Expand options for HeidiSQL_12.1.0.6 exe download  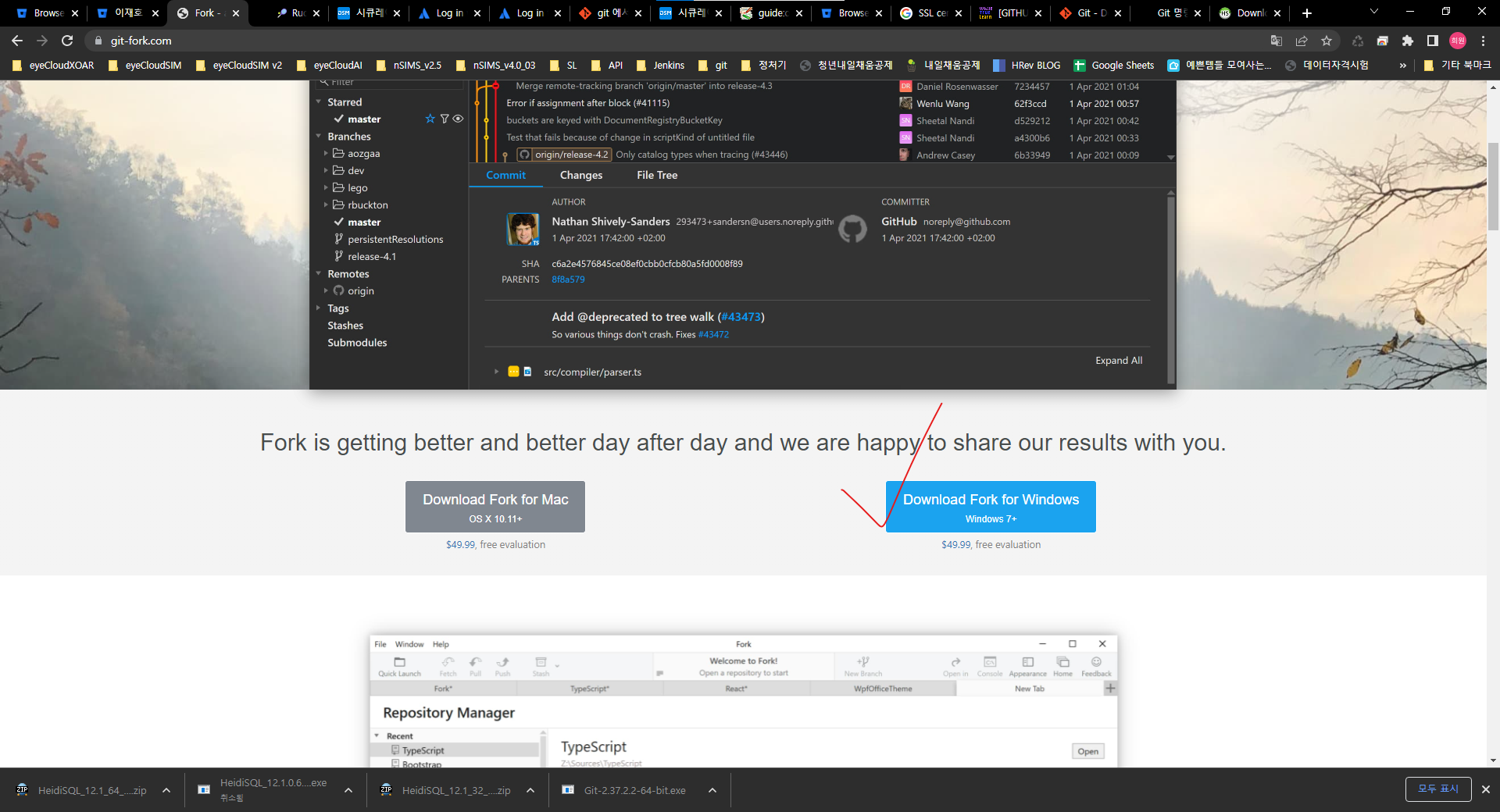[x=348, y=790]
